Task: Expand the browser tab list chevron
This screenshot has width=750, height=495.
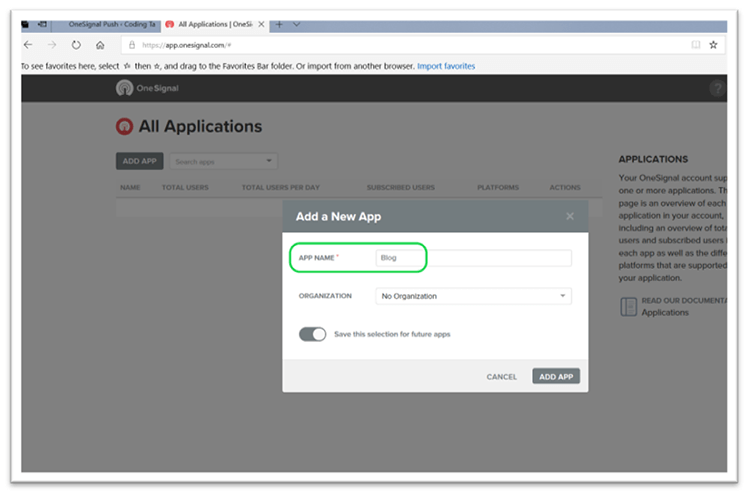Action: pyautogui.click(x=297, y=24)
